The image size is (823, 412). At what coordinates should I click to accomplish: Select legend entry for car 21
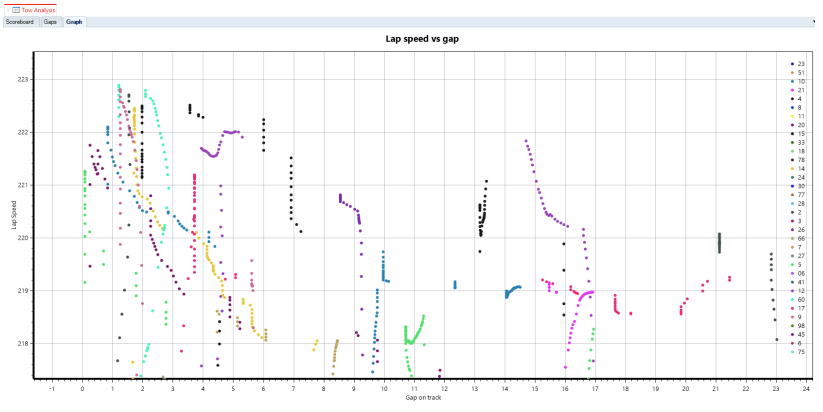[x=798, y=90]
